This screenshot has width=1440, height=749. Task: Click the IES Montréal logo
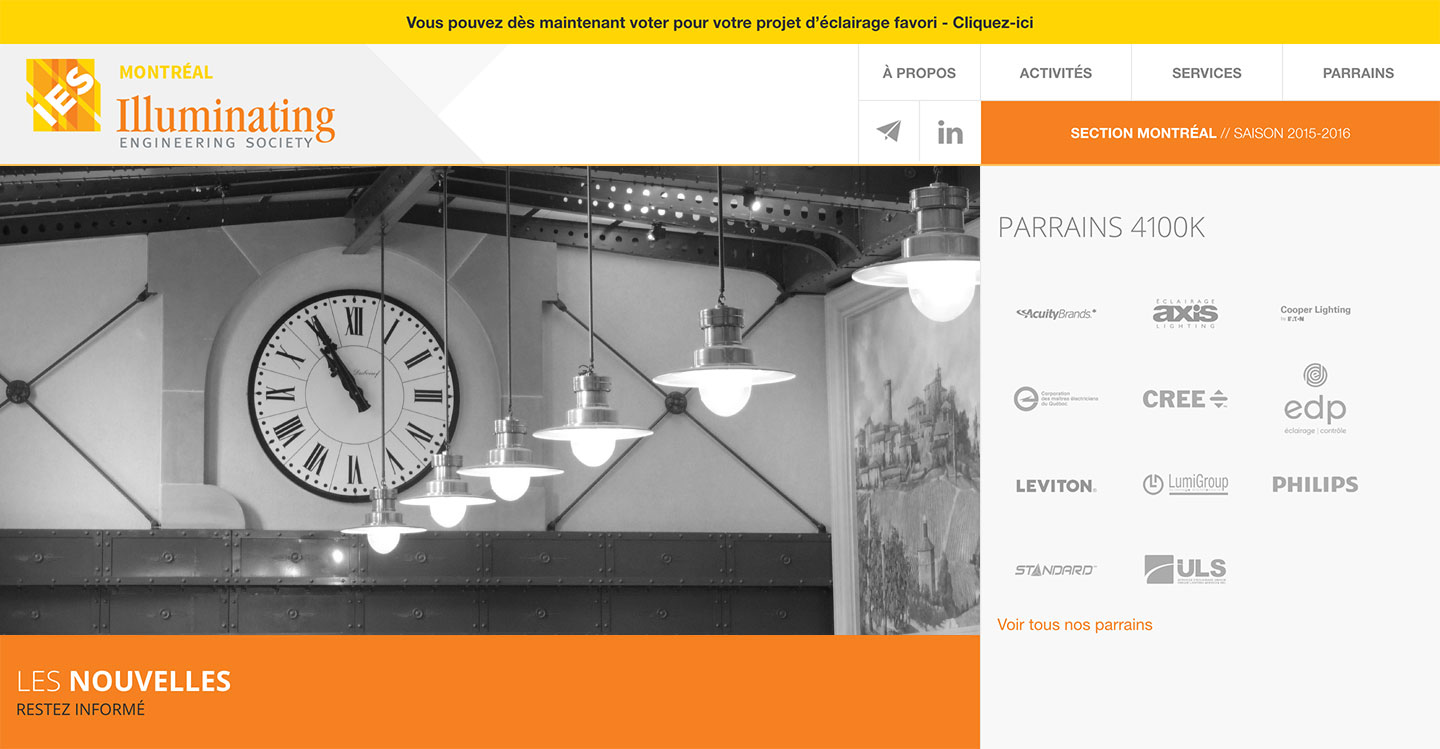(x=180, y=103)
